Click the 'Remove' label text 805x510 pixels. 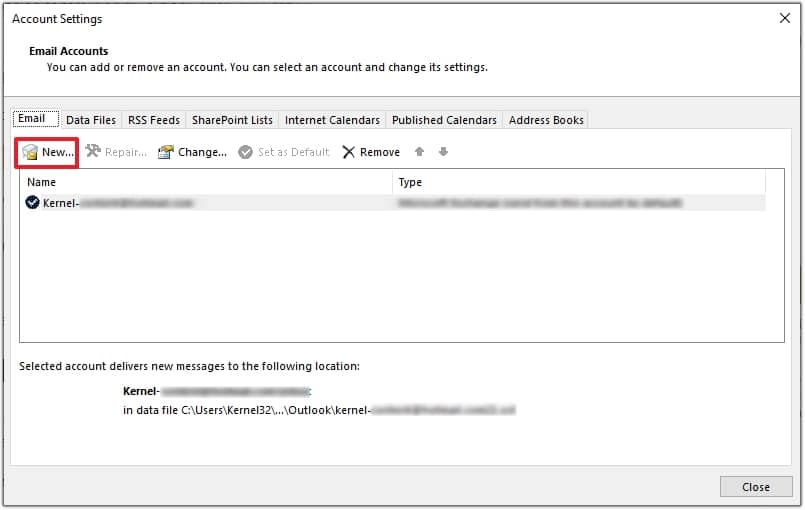(380, 152)
